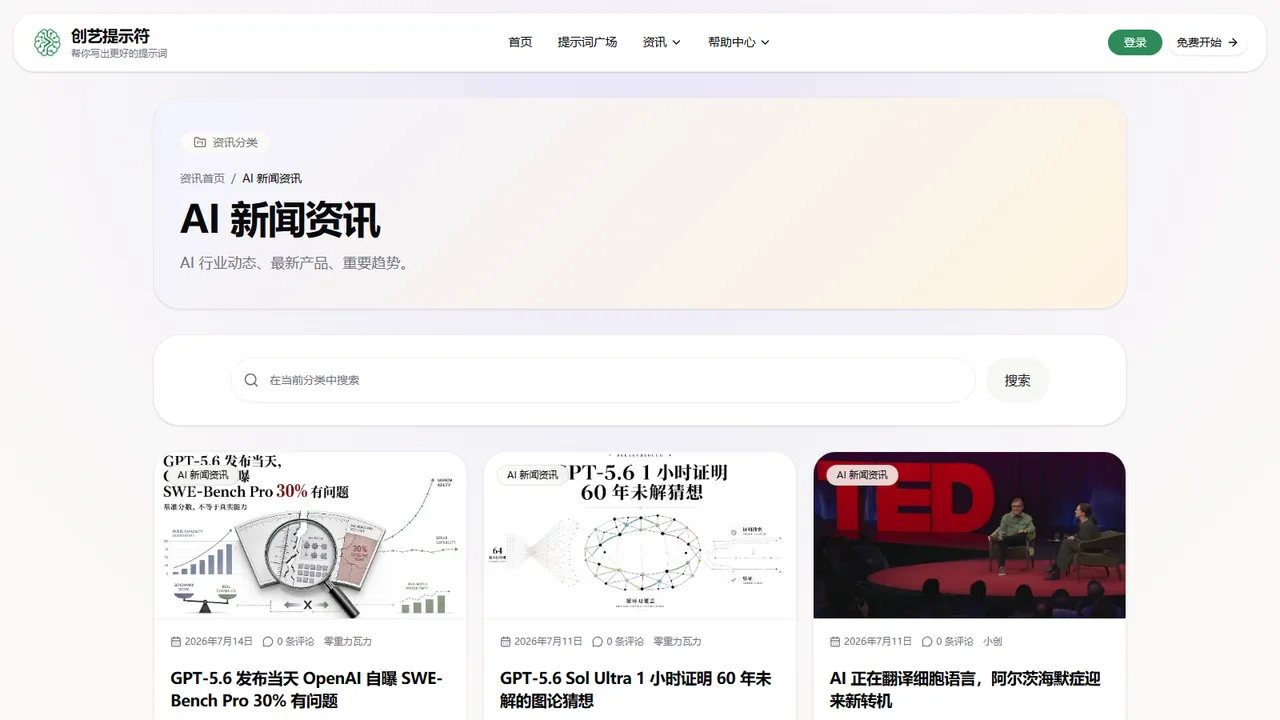The height and width of the screenshot is (720, 1280).
Task: Click the green 登录 button
Action: 1135,42
